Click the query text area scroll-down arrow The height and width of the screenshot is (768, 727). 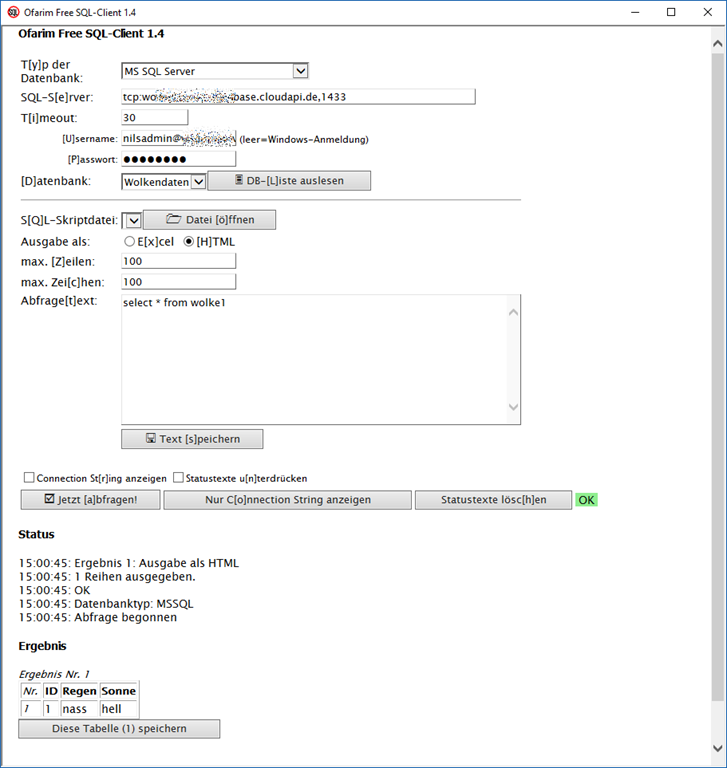[513, 407]
